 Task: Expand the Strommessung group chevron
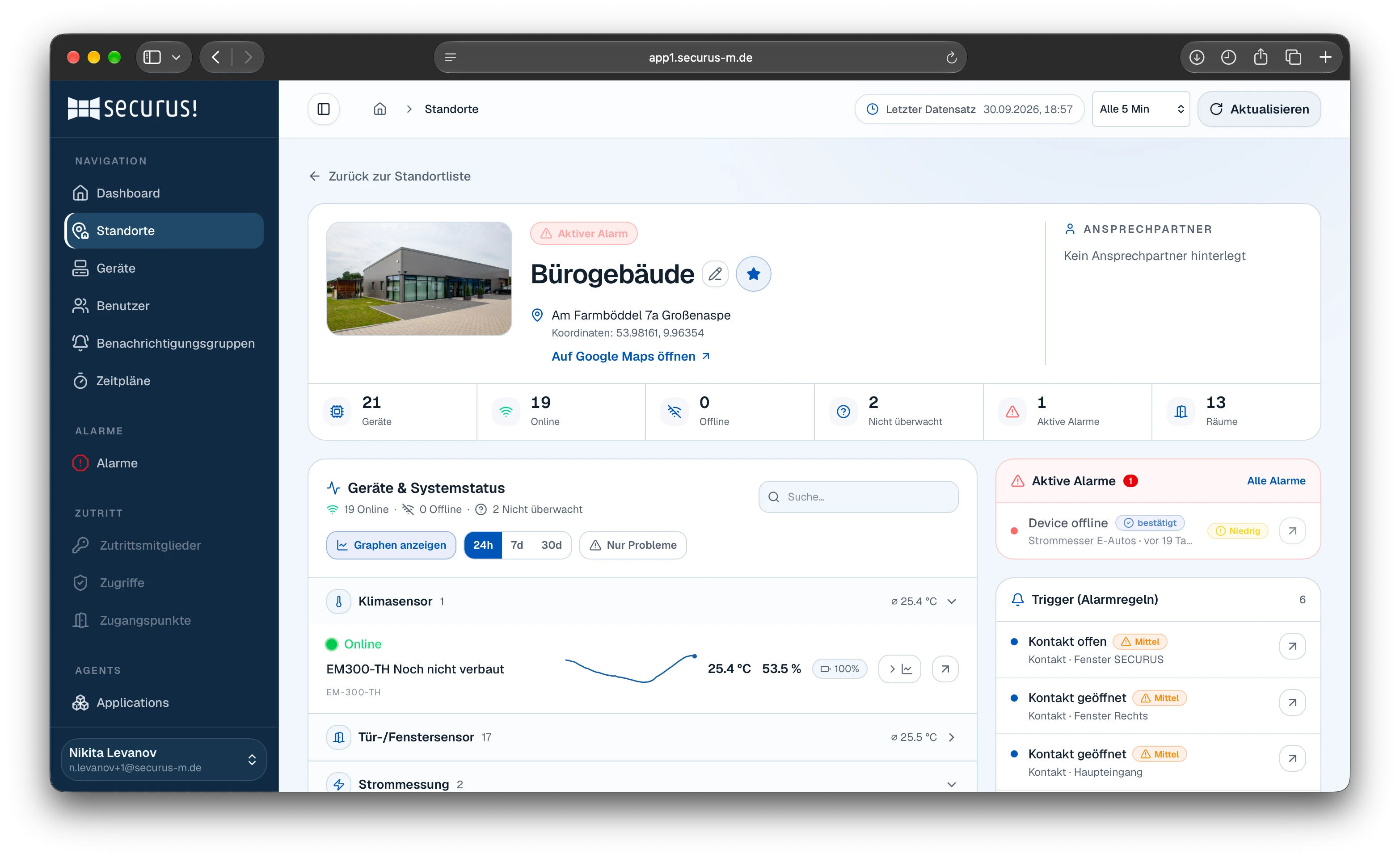952,784
